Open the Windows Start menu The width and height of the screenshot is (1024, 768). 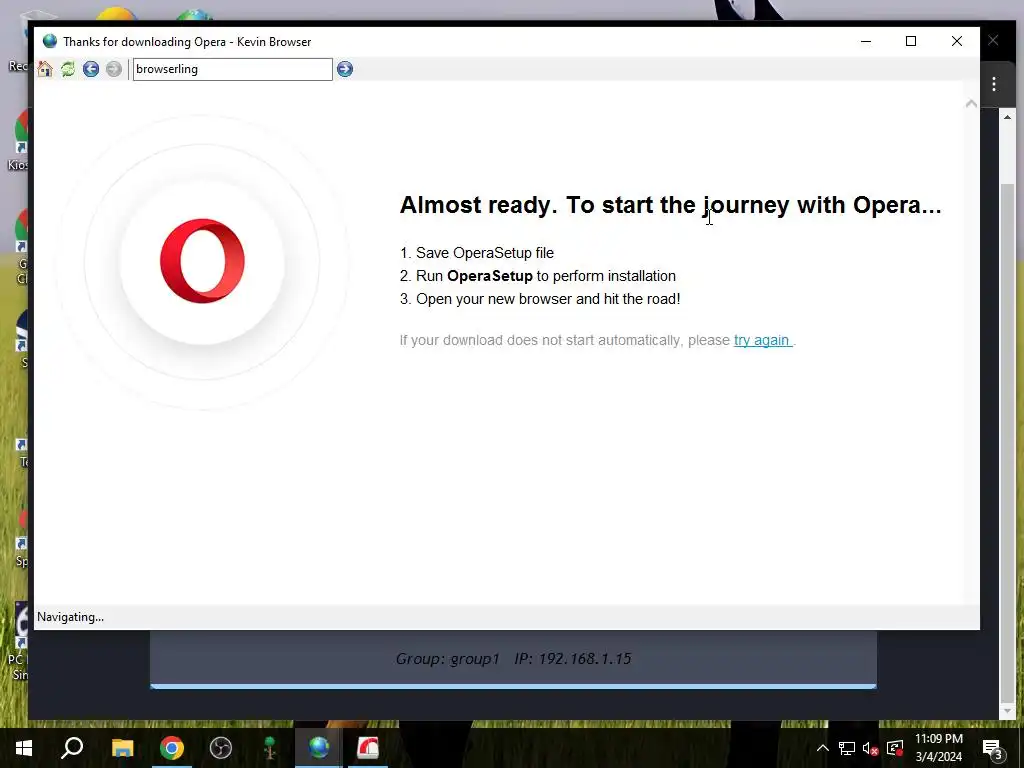(24, 748)
